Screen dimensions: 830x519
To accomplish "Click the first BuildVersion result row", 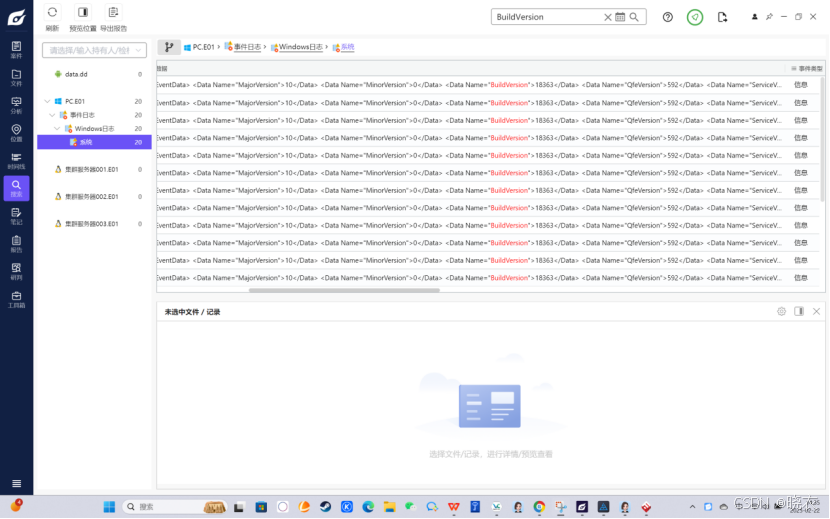I will (487, 85).
